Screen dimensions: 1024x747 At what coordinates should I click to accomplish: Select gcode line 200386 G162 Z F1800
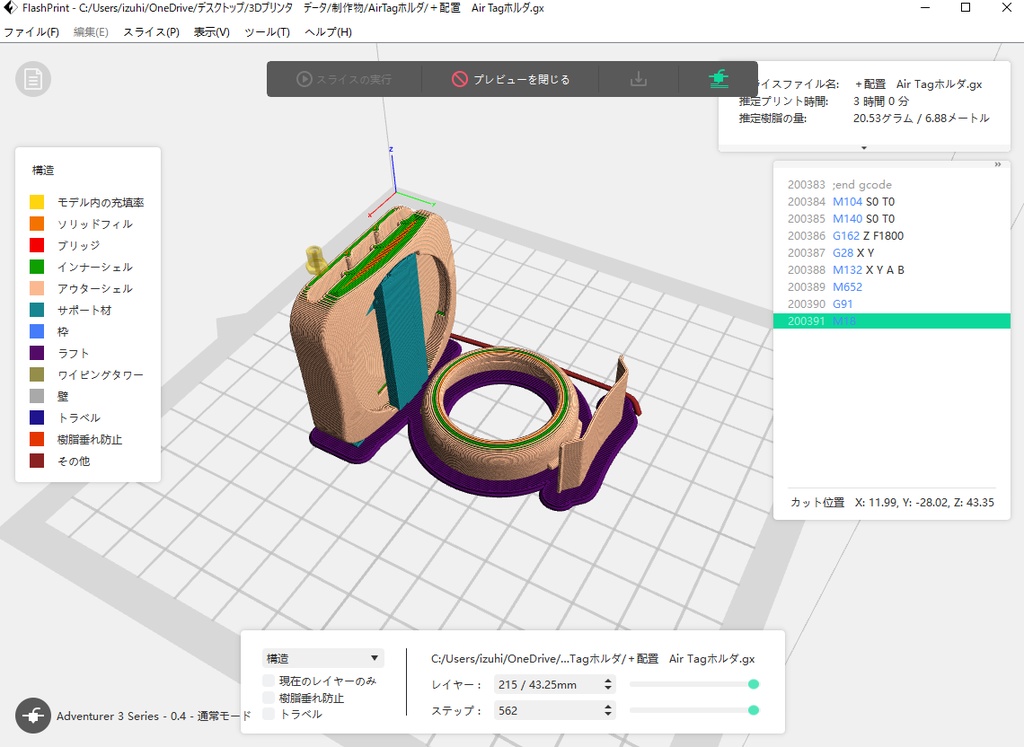click(891, 236)
